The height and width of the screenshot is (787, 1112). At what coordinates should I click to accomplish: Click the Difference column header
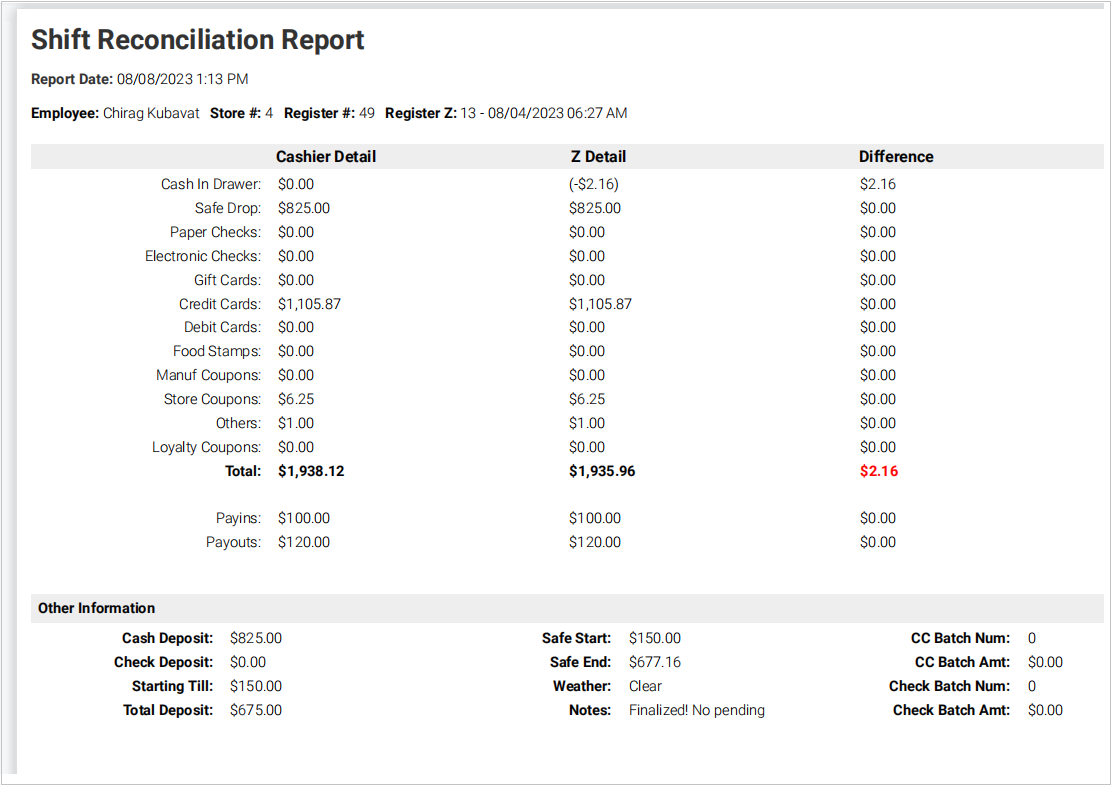pyautogui.click(x=895, y=157)
